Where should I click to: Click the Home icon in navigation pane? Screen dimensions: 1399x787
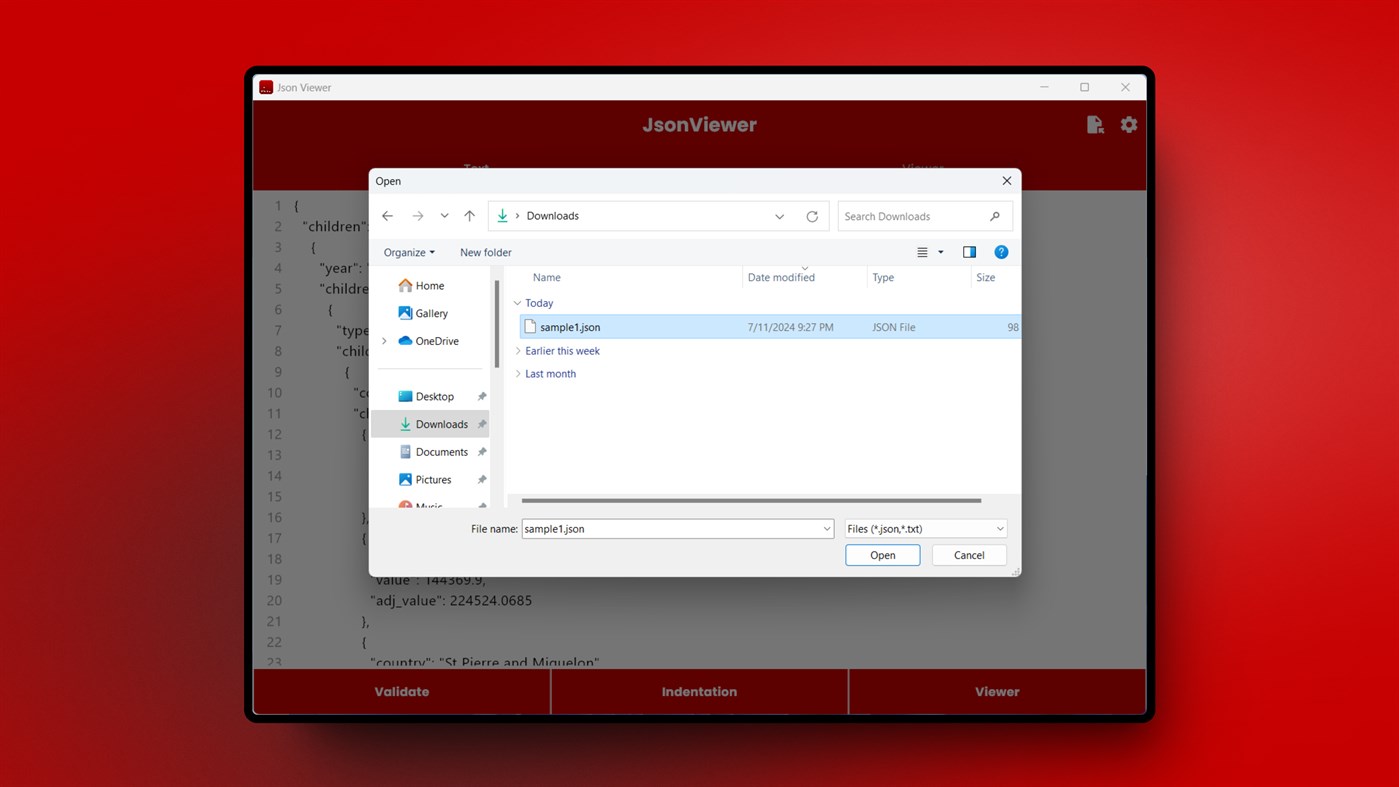pos(405,285)
